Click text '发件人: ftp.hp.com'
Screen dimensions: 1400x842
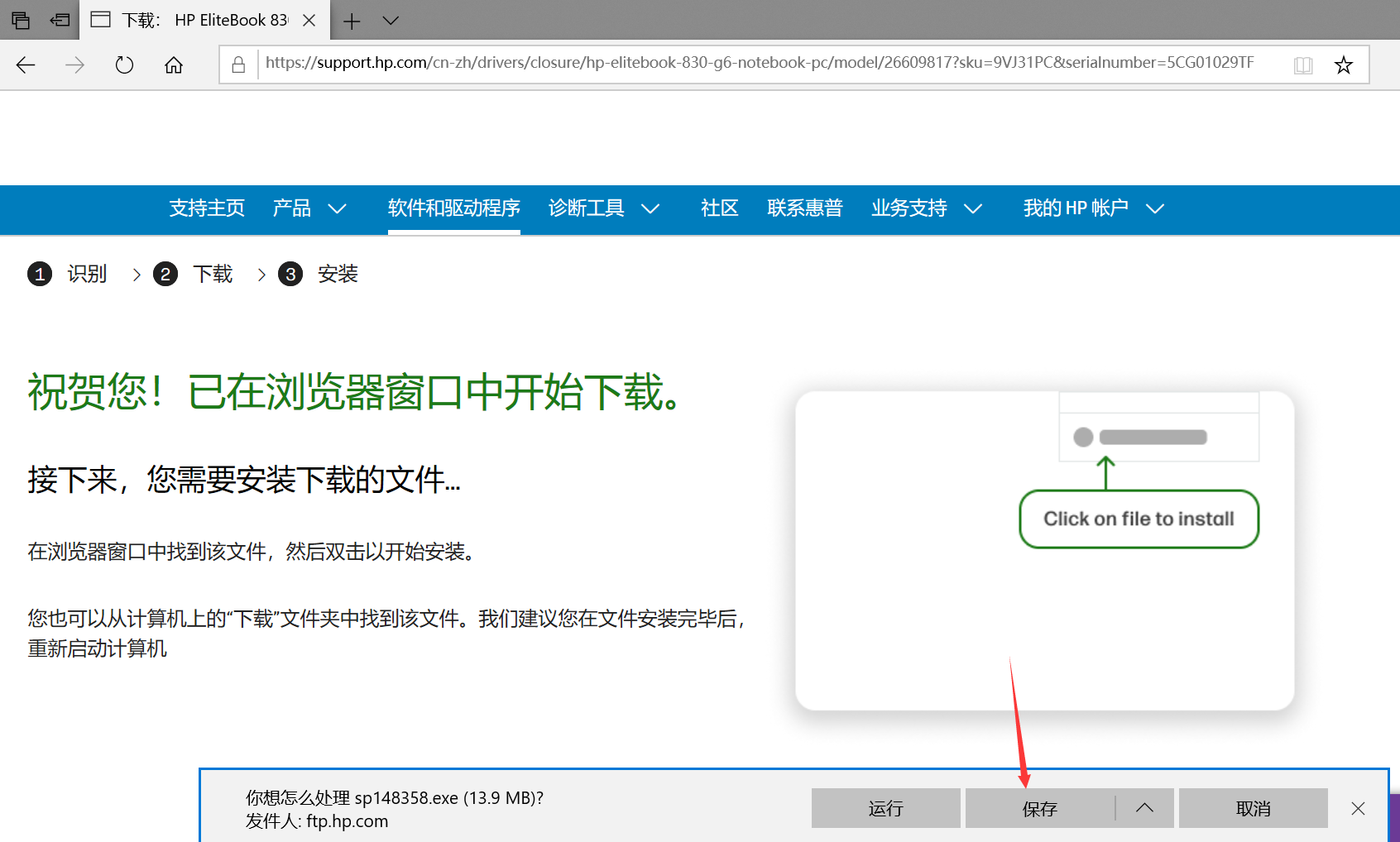coord(317,821)
